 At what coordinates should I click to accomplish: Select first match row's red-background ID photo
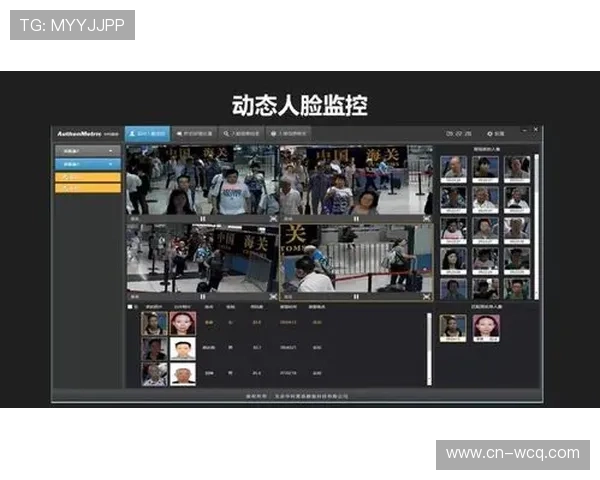pyautogui.click(x=183, y=323)
